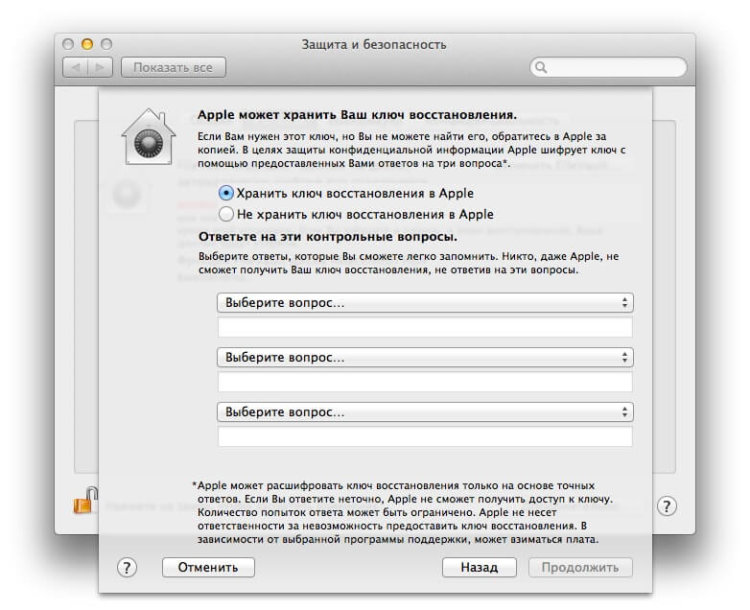Image resolution: width=750 pixels, height=610 pixels.
Task: Click the 'Назад' button
Action: pos(479,567)
